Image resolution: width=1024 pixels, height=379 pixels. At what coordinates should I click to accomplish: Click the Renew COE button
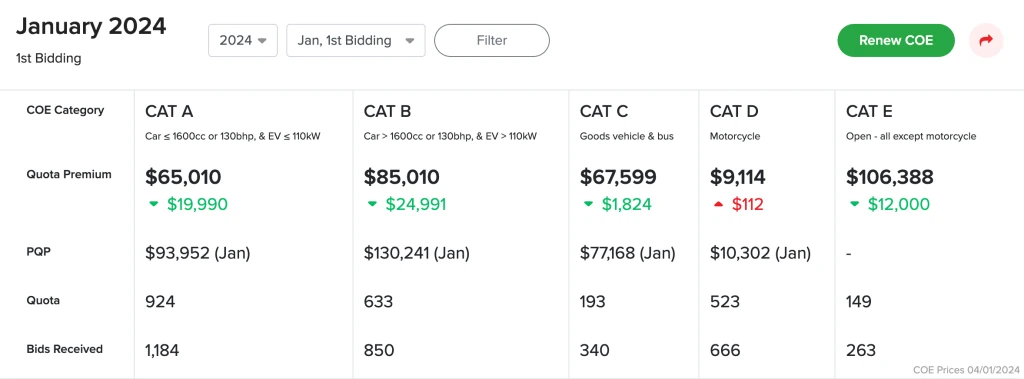[x=896, y=41]
